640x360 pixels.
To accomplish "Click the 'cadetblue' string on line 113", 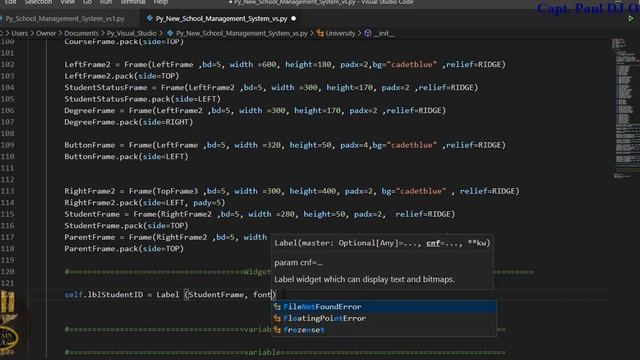I will tap(421, 191).
